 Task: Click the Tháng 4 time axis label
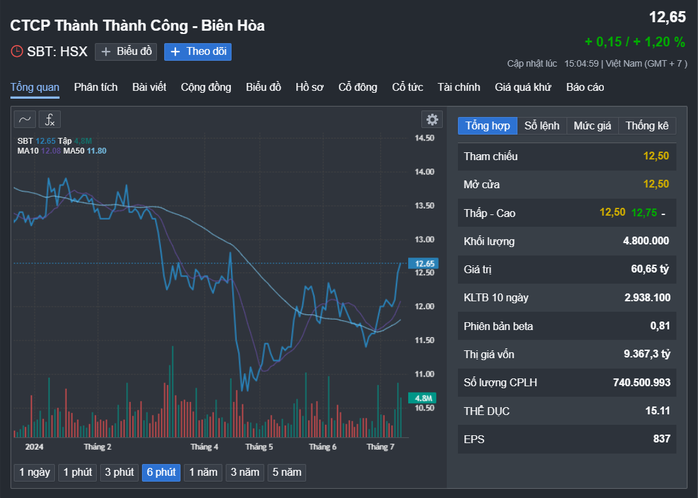tap(204, 447)
